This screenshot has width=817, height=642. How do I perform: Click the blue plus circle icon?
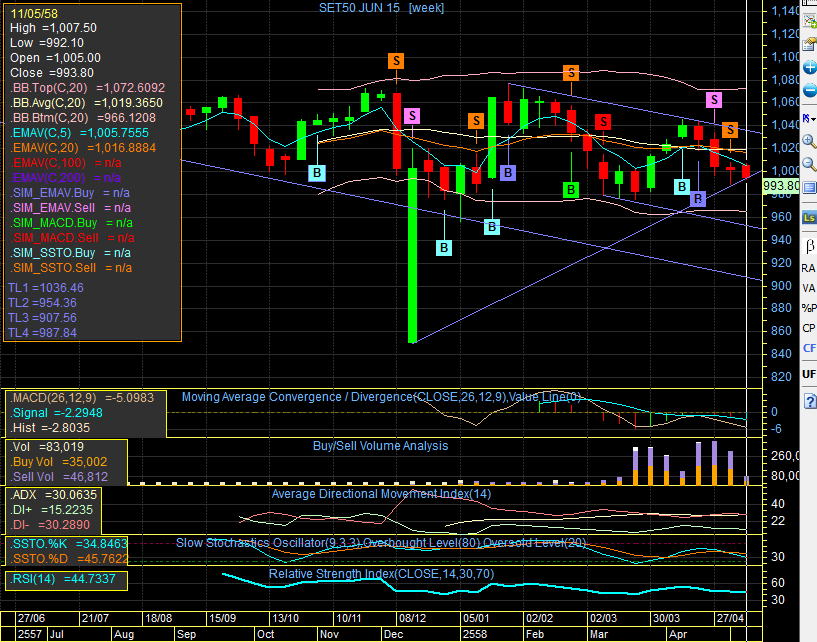[x=810, y=67]
